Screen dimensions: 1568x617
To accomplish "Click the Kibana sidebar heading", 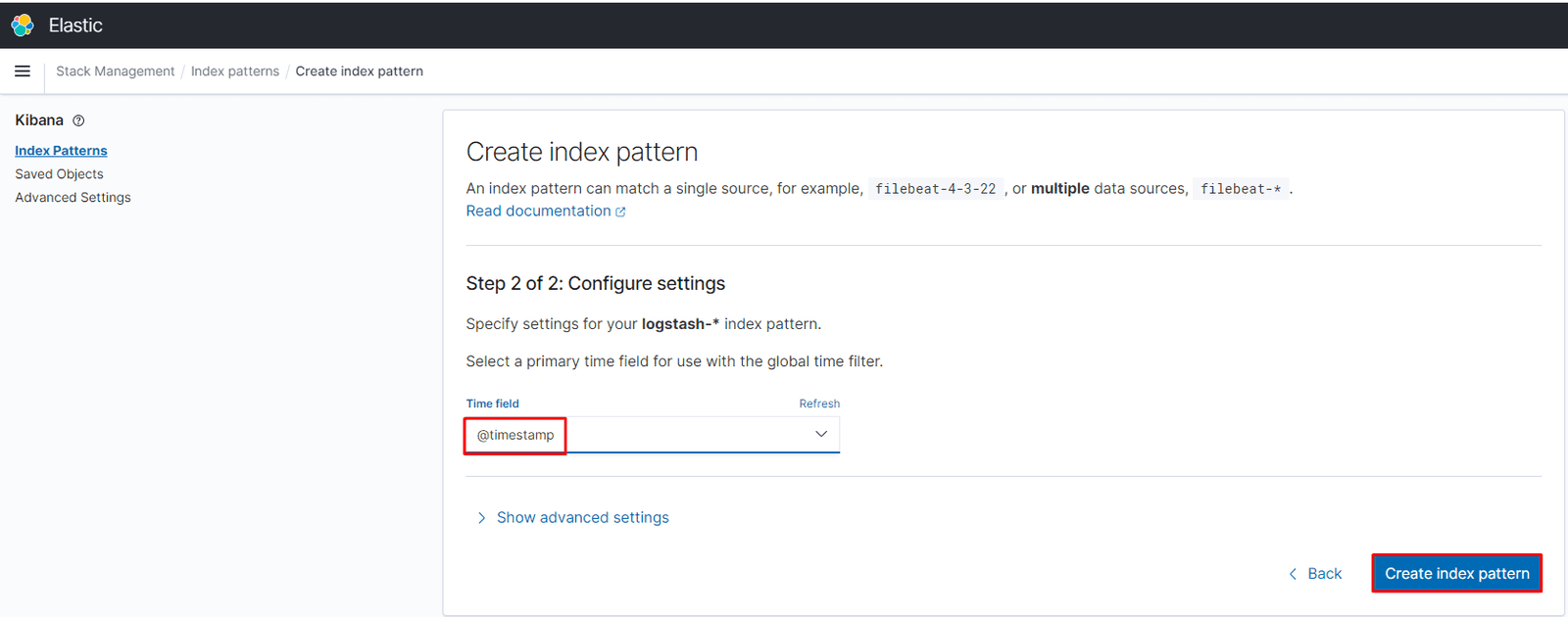I will pos(39,120).
